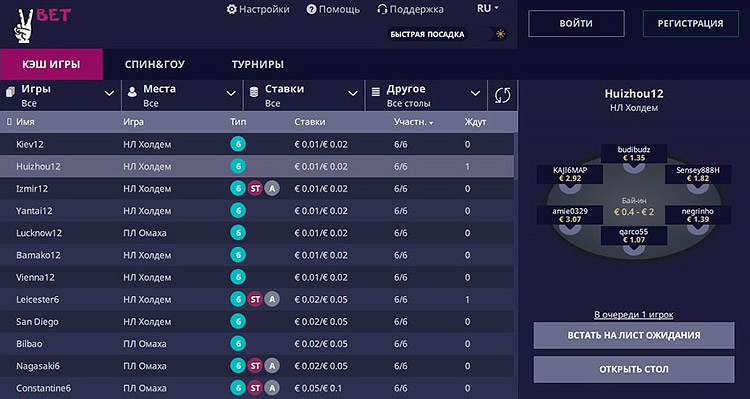Sort by Участн. column arrow

431,123
